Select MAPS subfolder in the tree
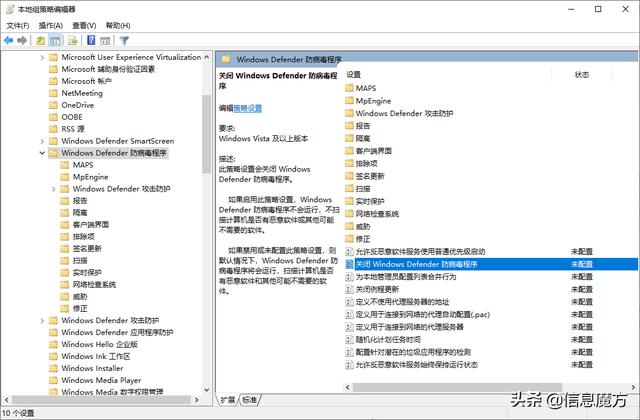The image size is (640, 420). pyautogui.click(x=83, y=165)
